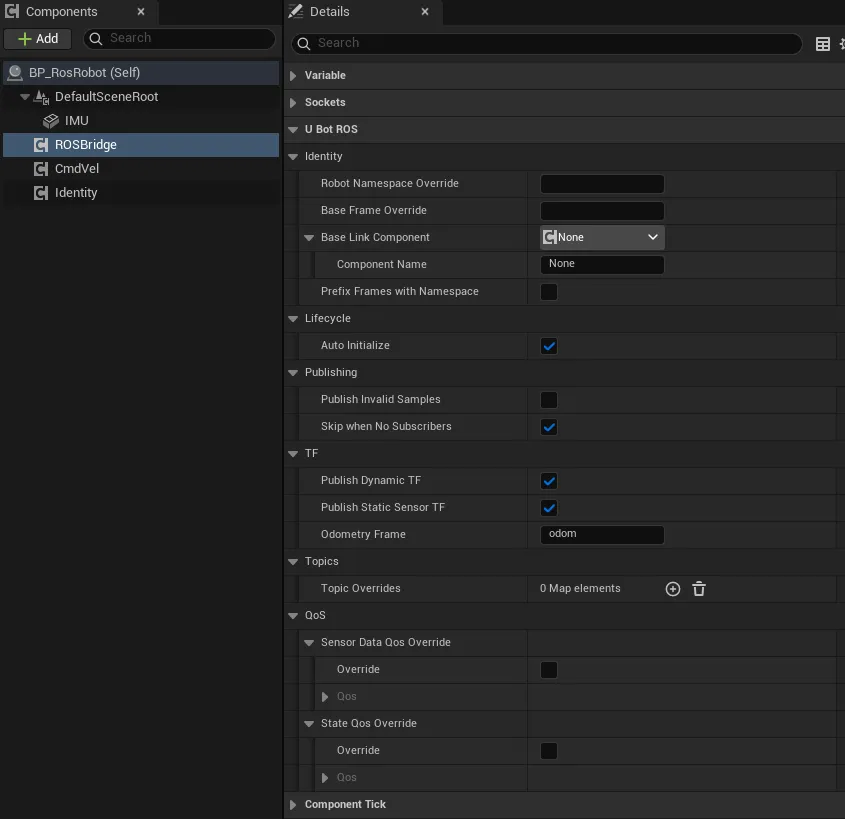Click the DefaultSceneRoot scene component icon
The width and height of the screenshot is (845, 819).
[x=41, y=97]
